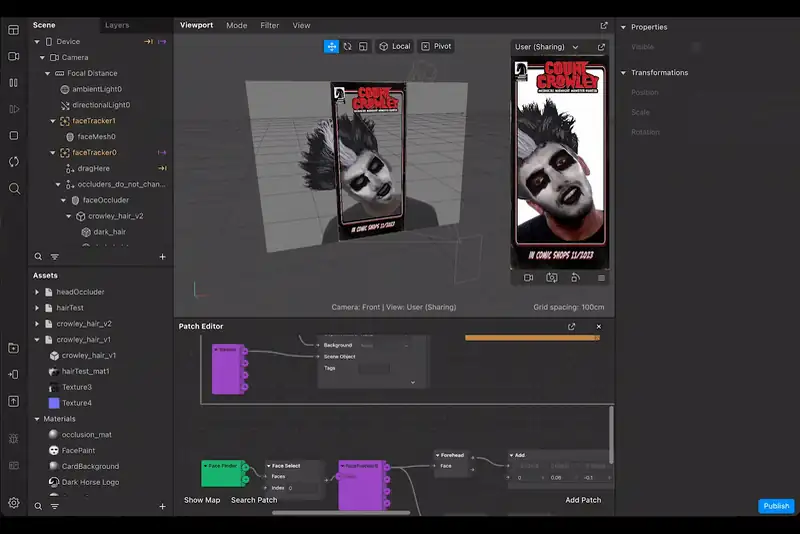This screenshot has width=800, height=534.
Task: Pop out the simulator preview
Action: tap(601, 47)
